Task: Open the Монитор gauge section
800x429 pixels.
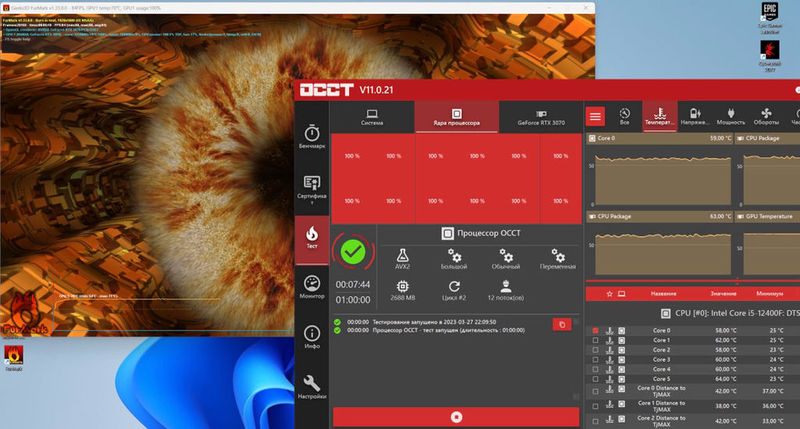Action: coord(312,287)
